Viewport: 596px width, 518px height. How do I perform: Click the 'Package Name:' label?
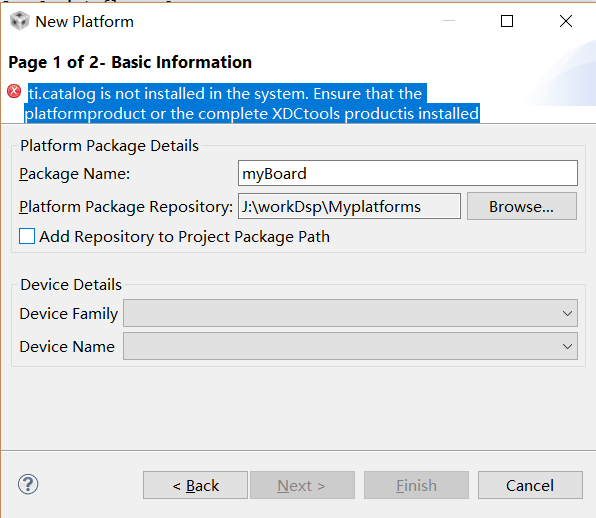coord(74,174)
